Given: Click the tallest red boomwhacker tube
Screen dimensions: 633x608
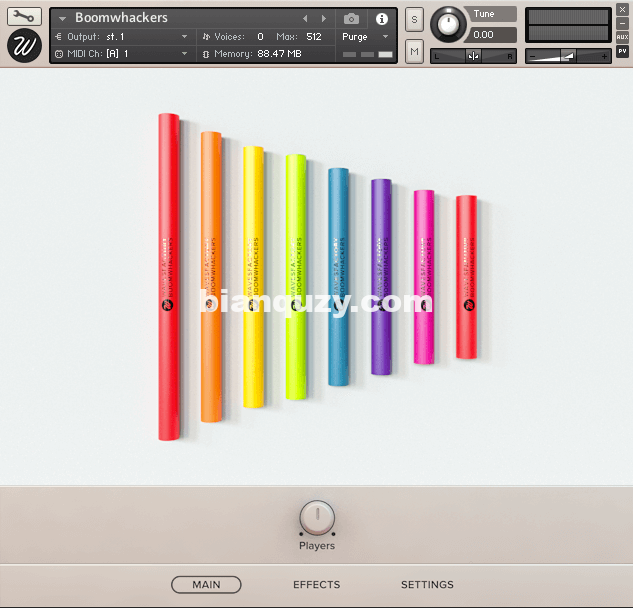Looking at the screenshot, I should pyautogui.click(x=169, y=277).
